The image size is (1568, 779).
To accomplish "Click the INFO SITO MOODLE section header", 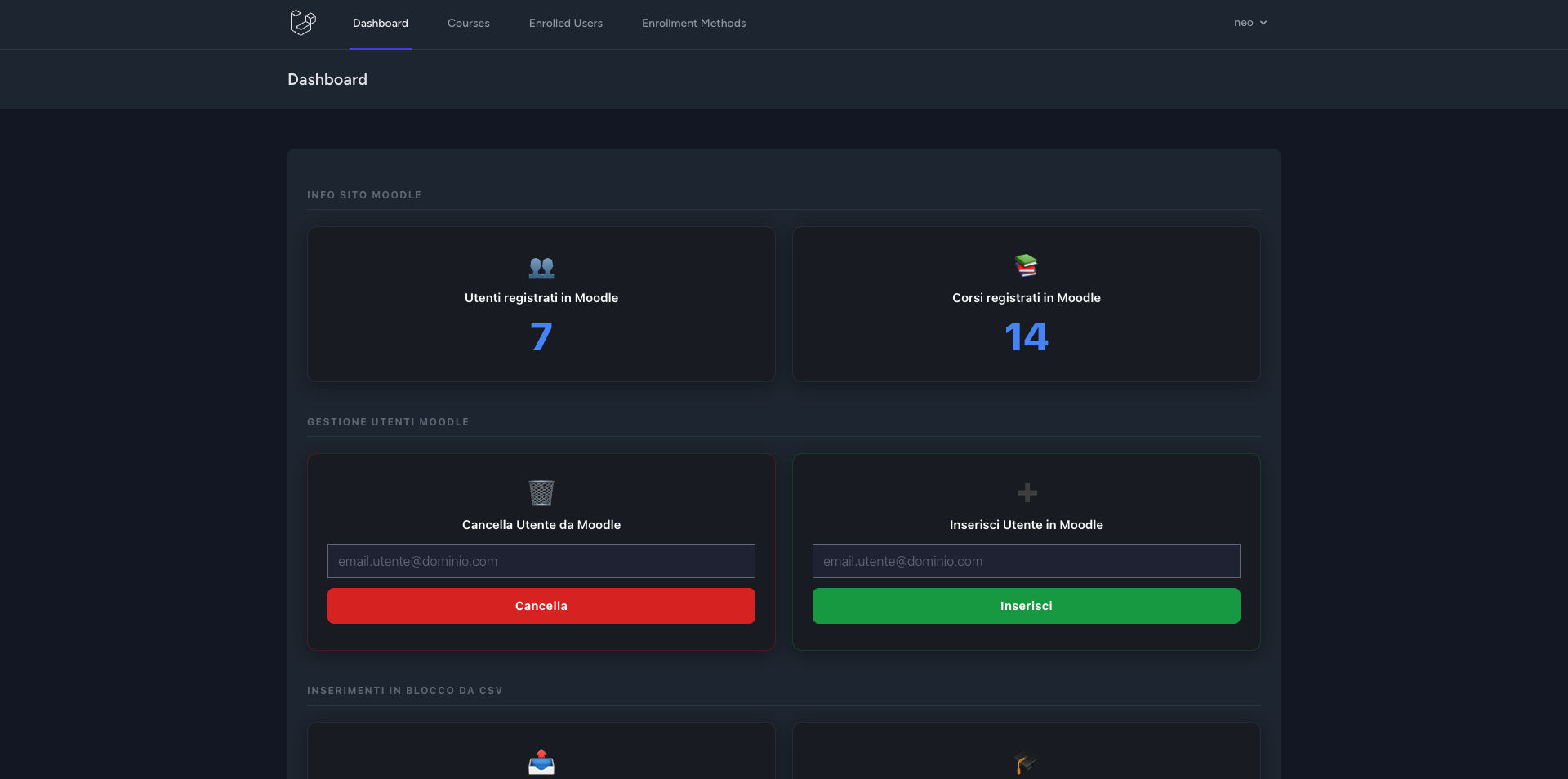I will 364,195.
